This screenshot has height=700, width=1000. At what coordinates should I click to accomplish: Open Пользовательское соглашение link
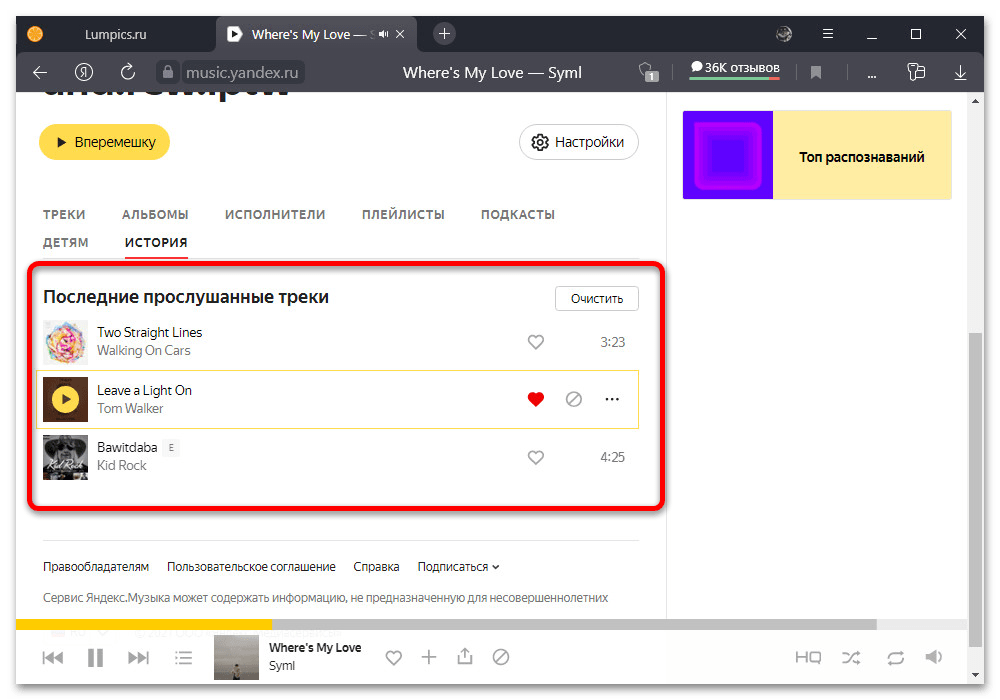coord(251,567)
